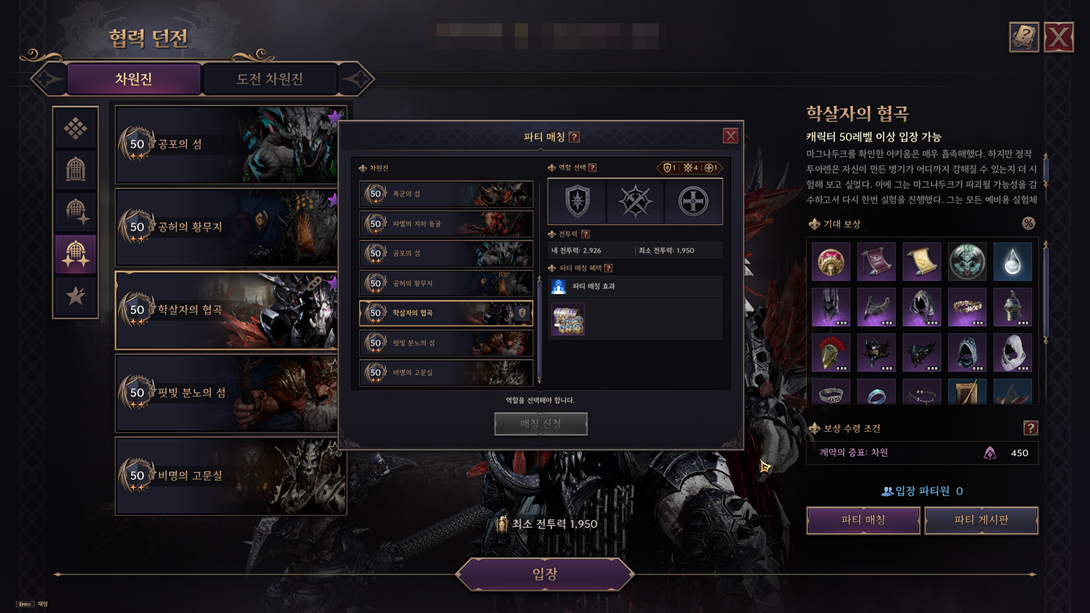Click the 매칭 신청 button
1090x613 pixels.
pos(541,423)
